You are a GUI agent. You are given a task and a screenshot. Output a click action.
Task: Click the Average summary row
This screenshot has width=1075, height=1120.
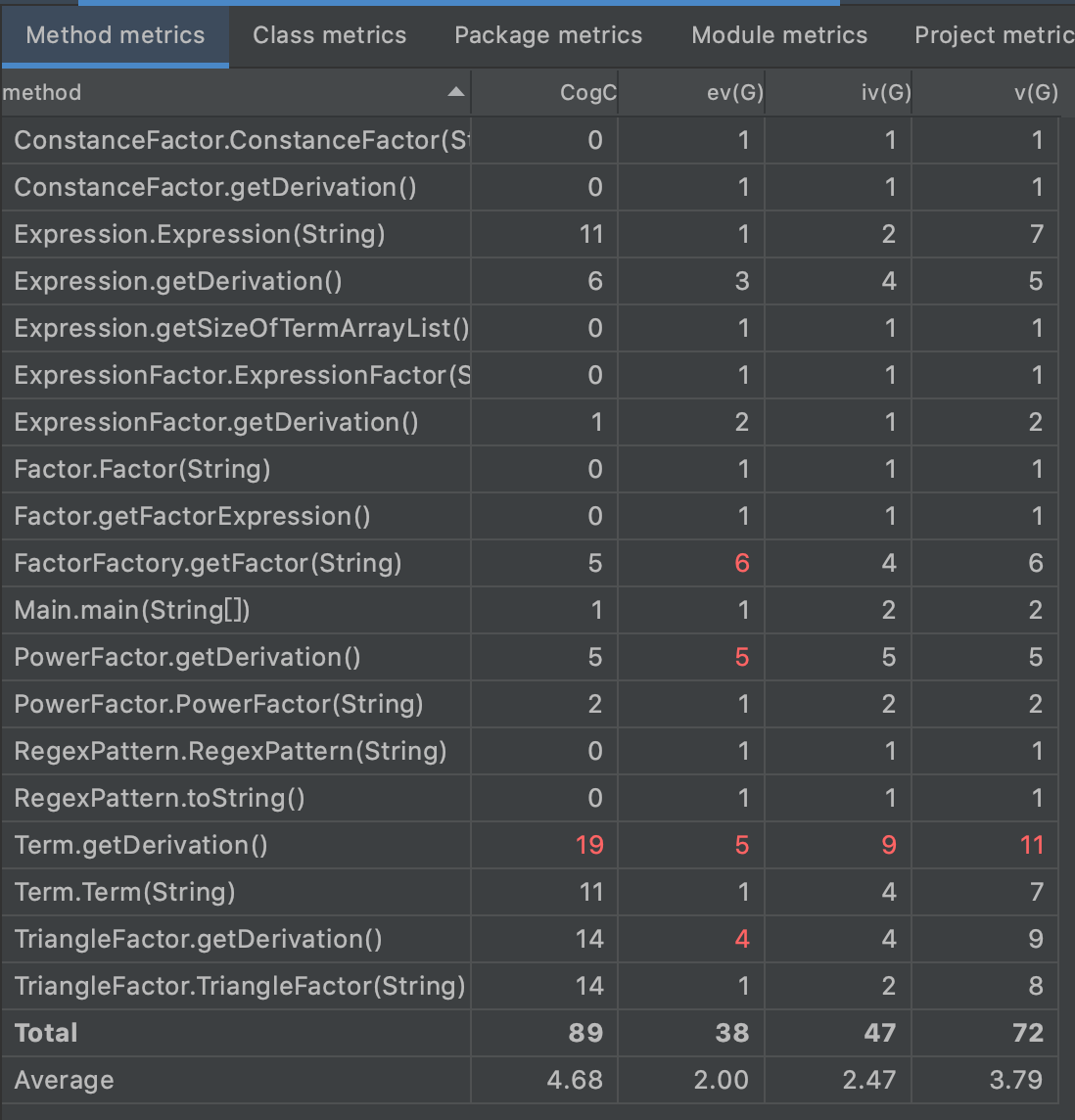[x=64, y=1080]
